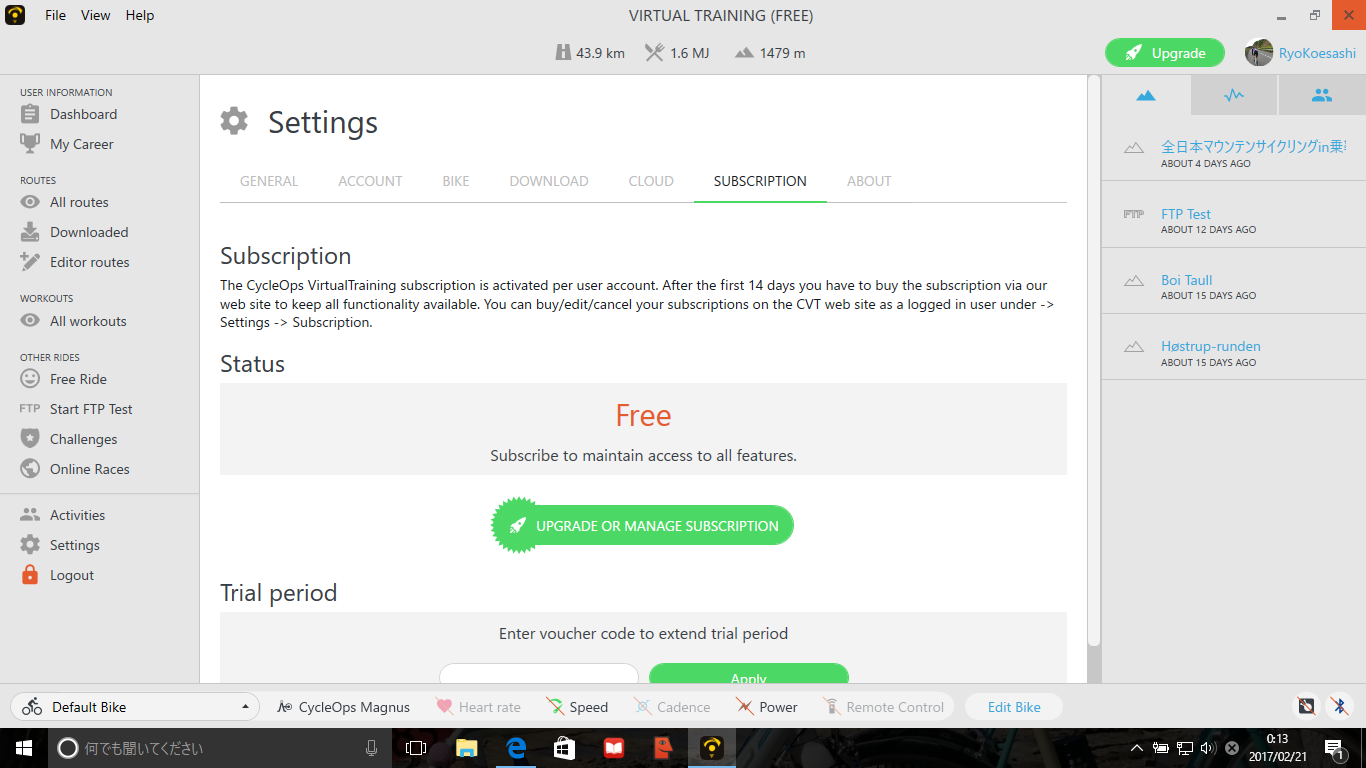The height and width of the screenshot is (768, 1366).
Task: Open the FTP Test activity
Action: coord(1186,214)
